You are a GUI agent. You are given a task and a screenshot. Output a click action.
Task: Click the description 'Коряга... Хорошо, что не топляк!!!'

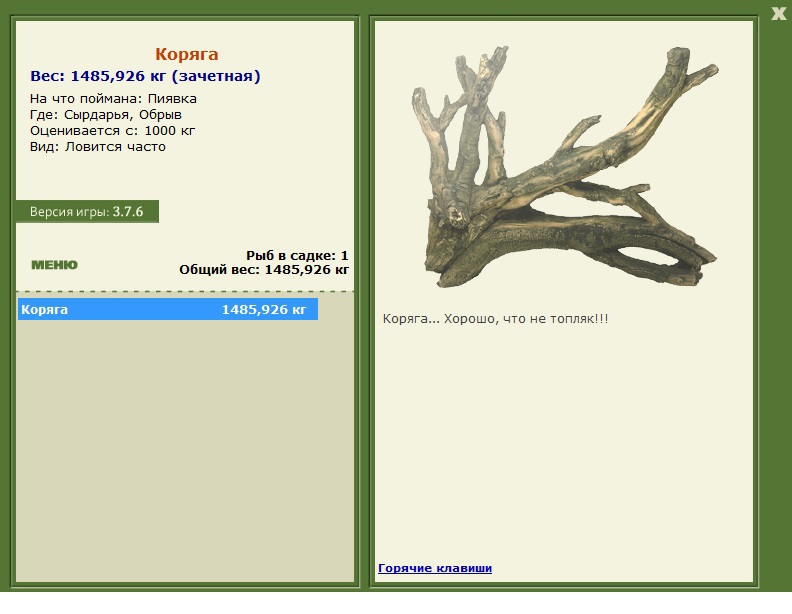[496, 319]
